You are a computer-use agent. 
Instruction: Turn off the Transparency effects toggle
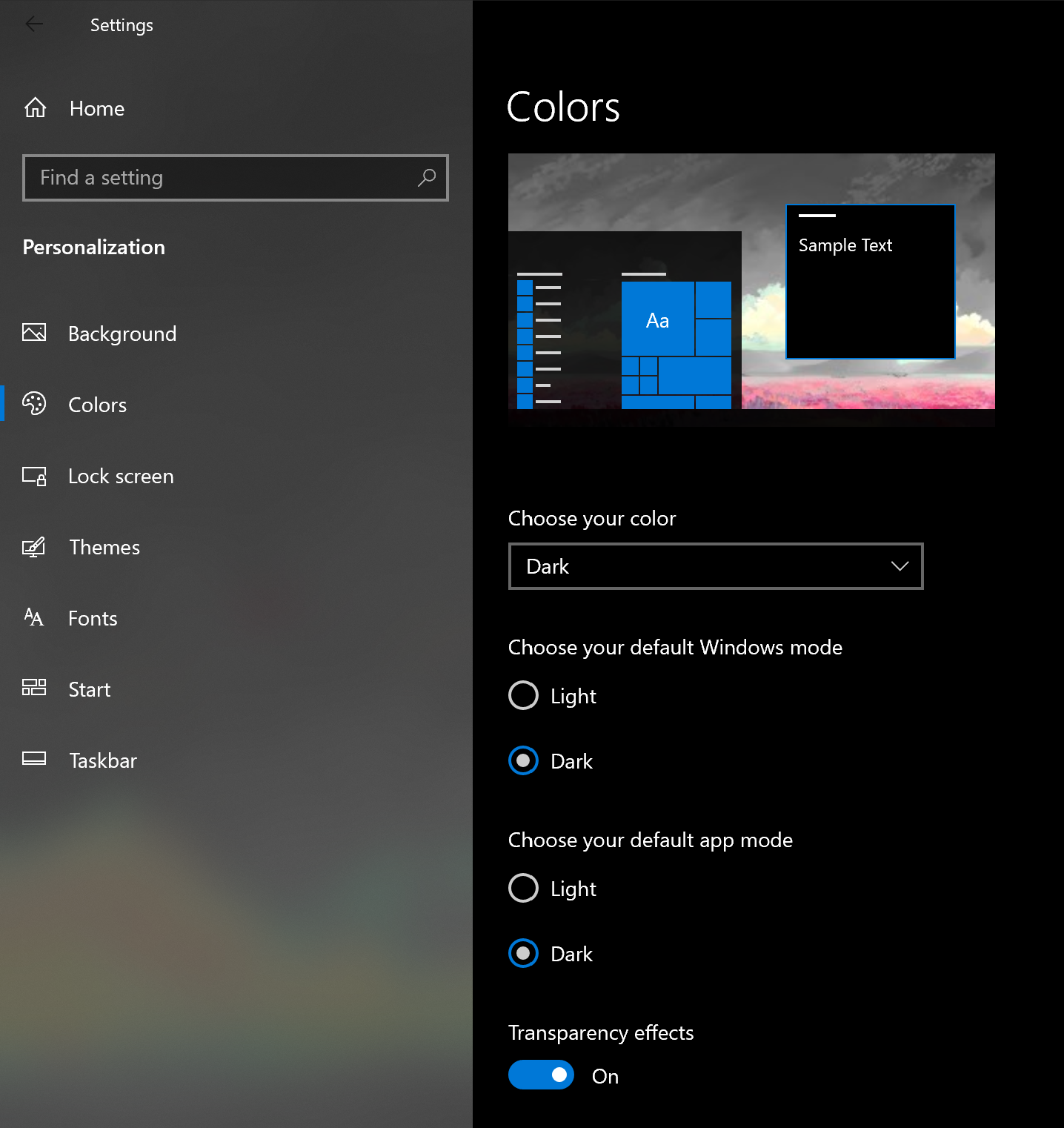pyautogui.click(x=541, y=1075)
